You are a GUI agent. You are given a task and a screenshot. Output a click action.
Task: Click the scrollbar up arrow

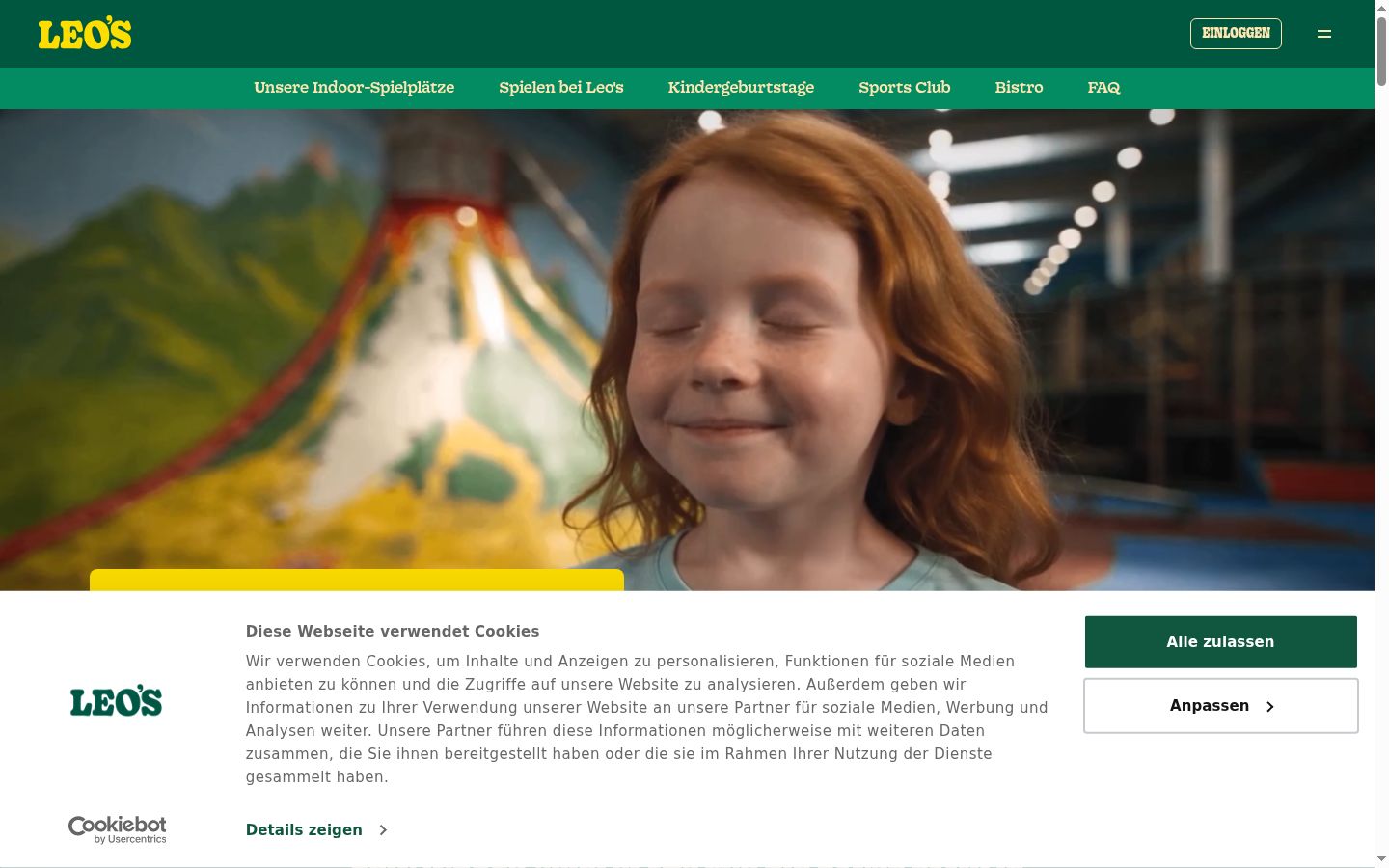[x=1381, y=8]
